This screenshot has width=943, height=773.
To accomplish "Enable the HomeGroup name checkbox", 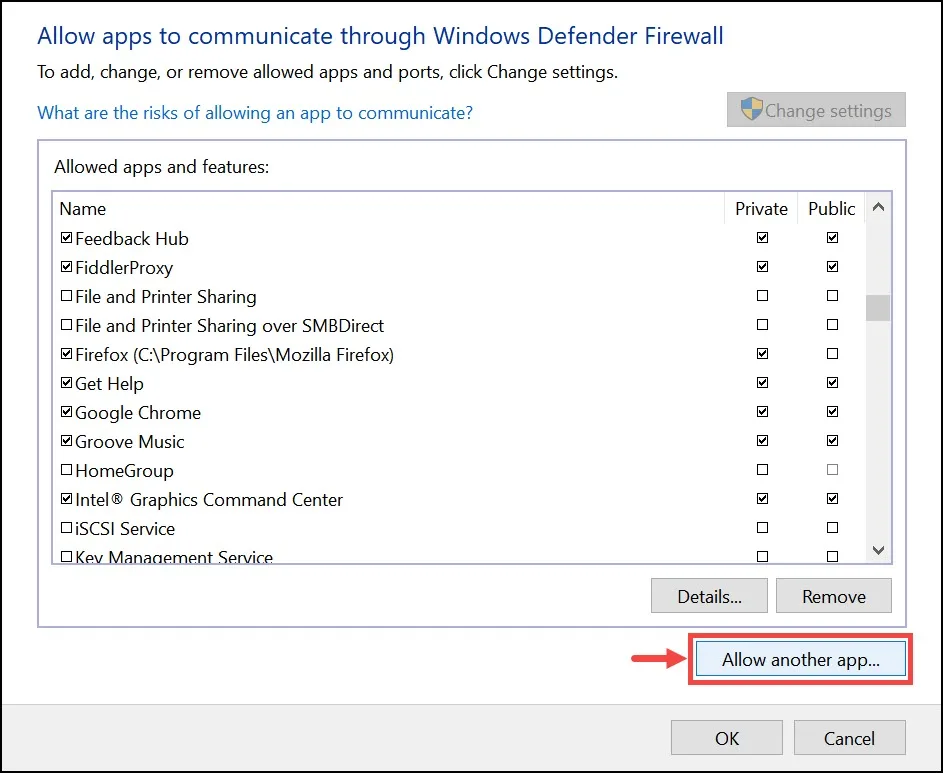I will [67, 470].
